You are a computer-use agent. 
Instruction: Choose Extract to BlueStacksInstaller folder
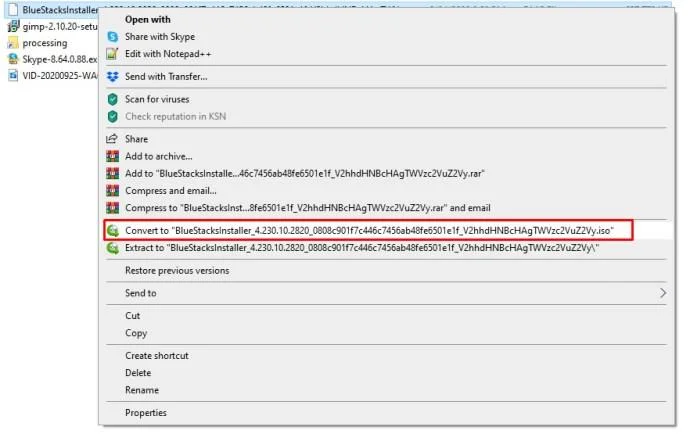pyautogui.click(x=362, y=248)
